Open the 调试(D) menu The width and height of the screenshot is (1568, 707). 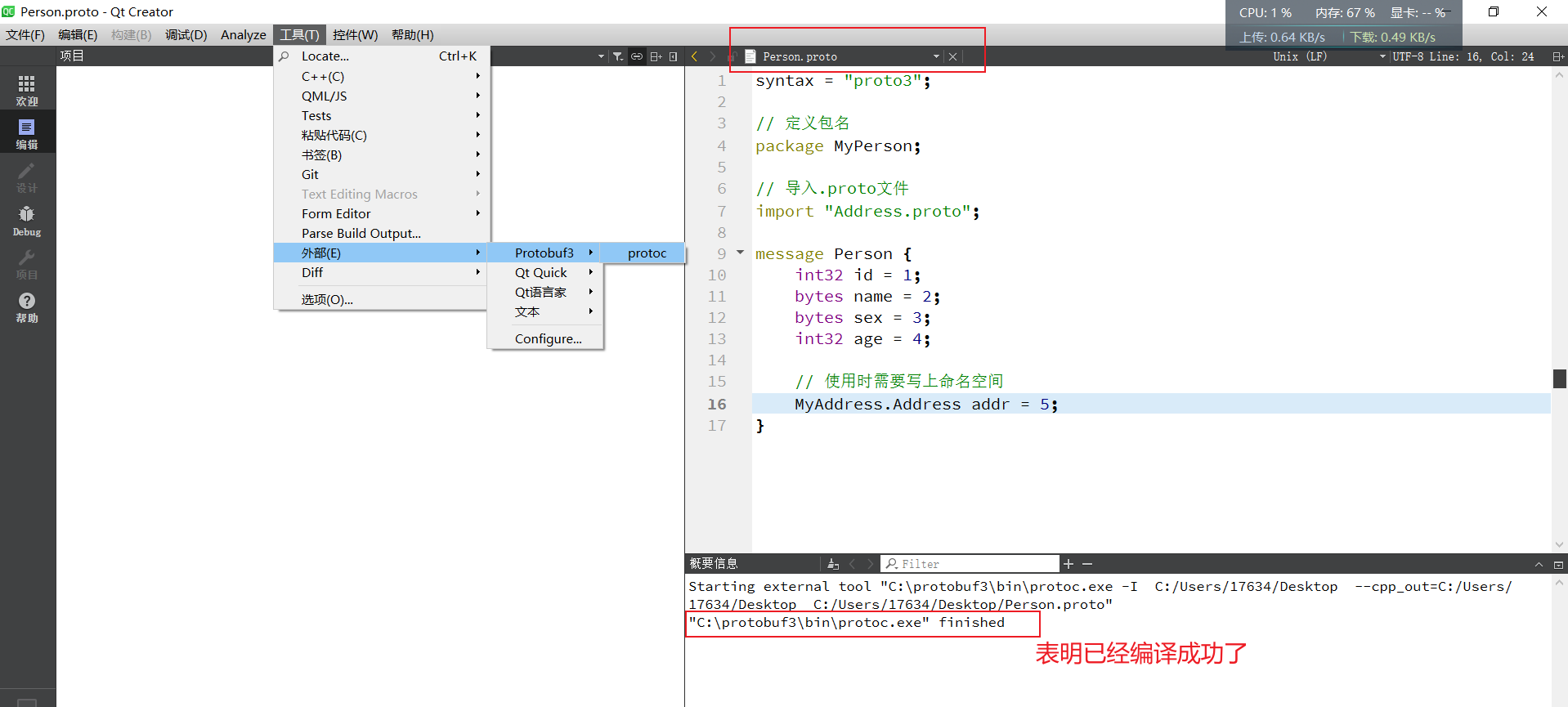coord(186,34)
